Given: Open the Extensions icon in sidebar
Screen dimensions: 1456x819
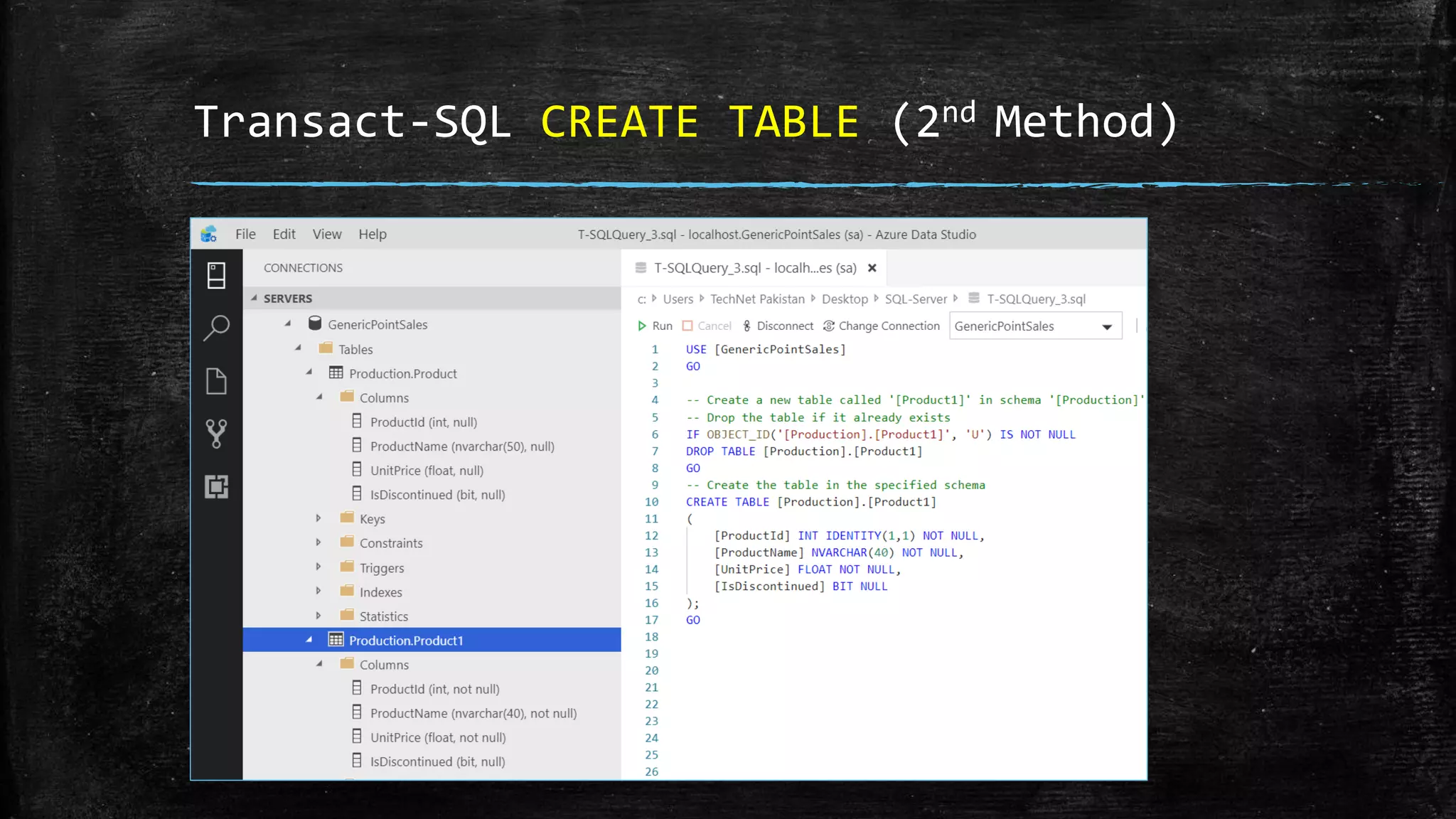Looking at the screenshot, I should (216, 487).
